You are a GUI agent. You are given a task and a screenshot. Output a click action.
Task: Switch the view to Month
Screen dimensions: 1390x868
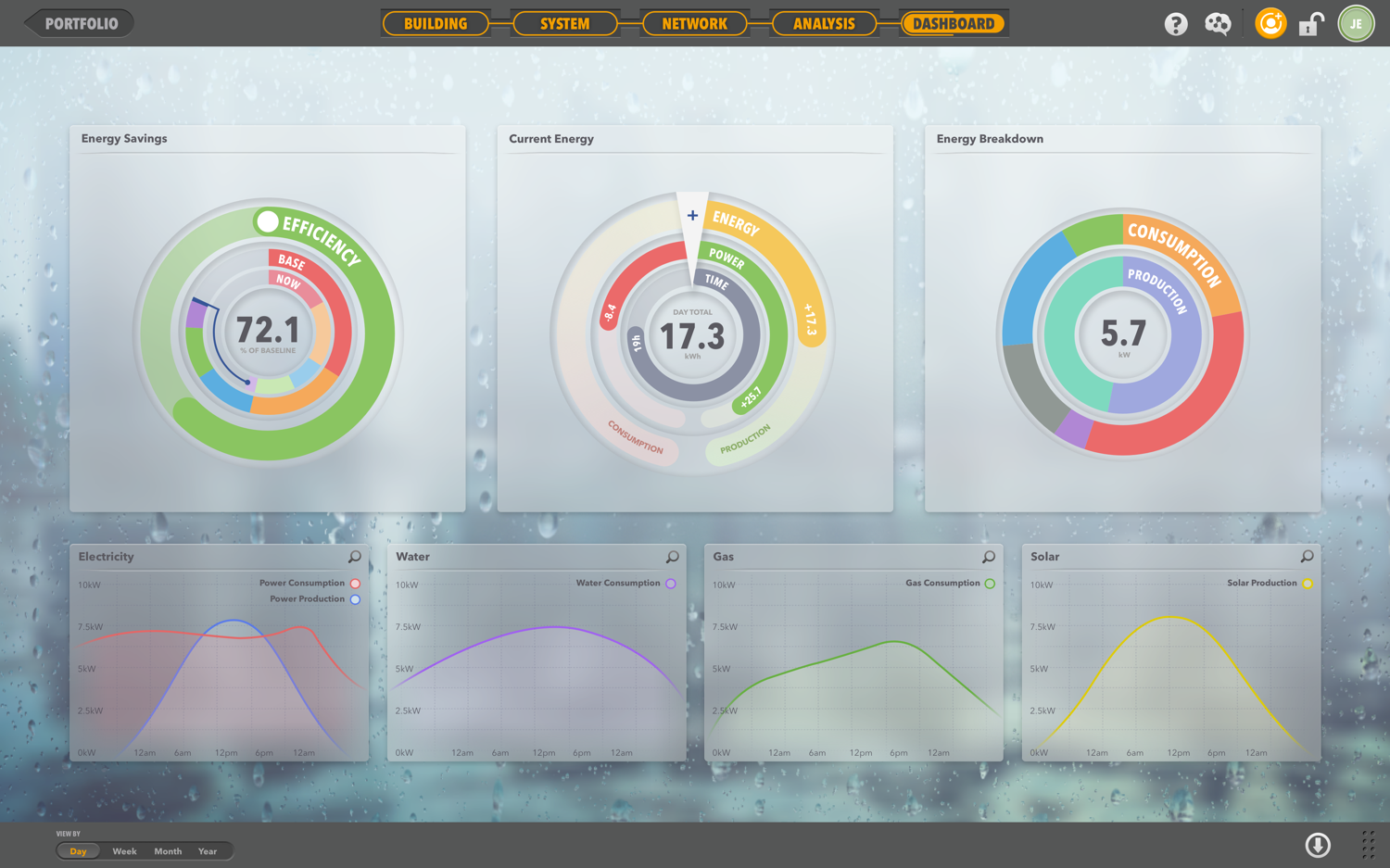tap(168, 851)
